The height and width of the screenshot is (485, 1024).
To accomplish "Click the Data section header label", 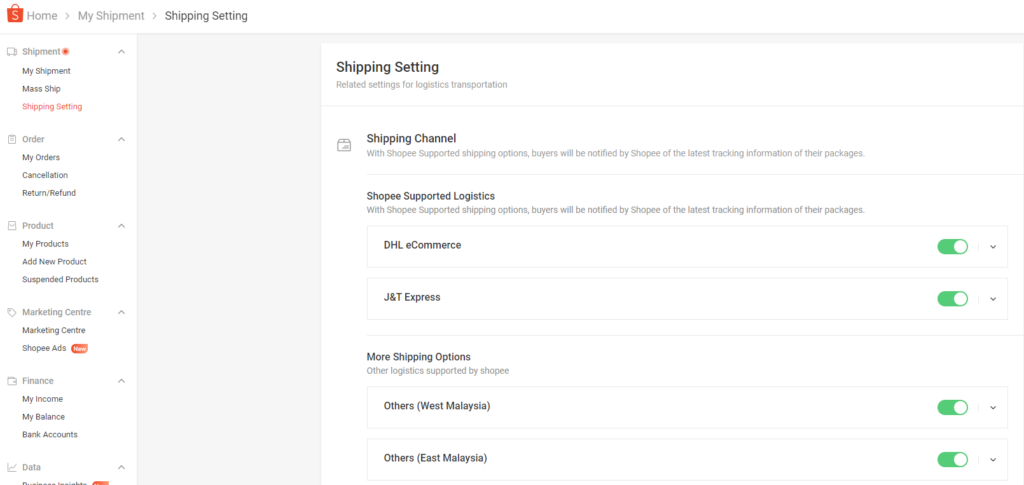I will tap(31, 467).
